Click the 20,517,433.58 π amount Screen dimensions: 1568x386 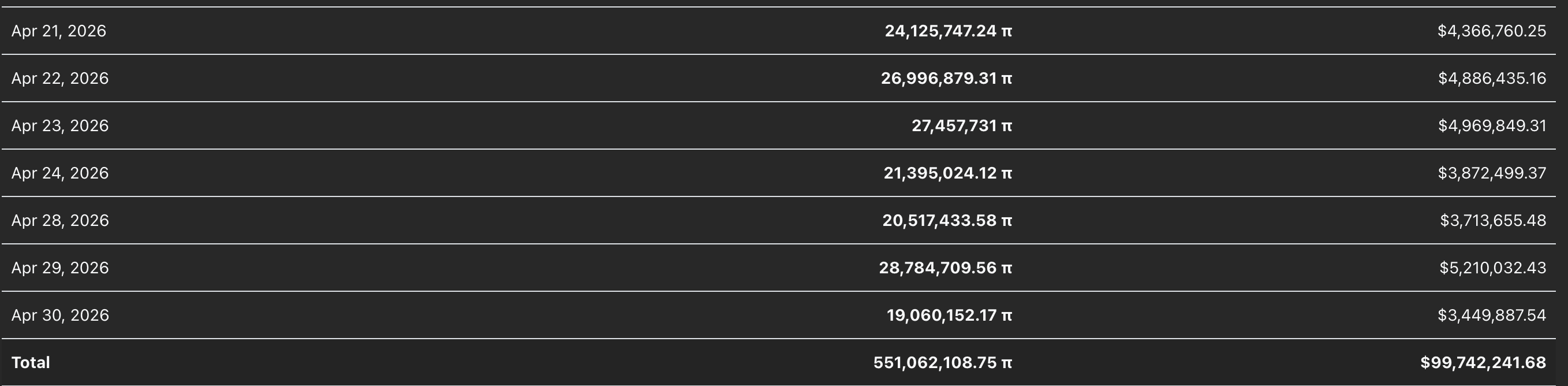tap(947, 220)
